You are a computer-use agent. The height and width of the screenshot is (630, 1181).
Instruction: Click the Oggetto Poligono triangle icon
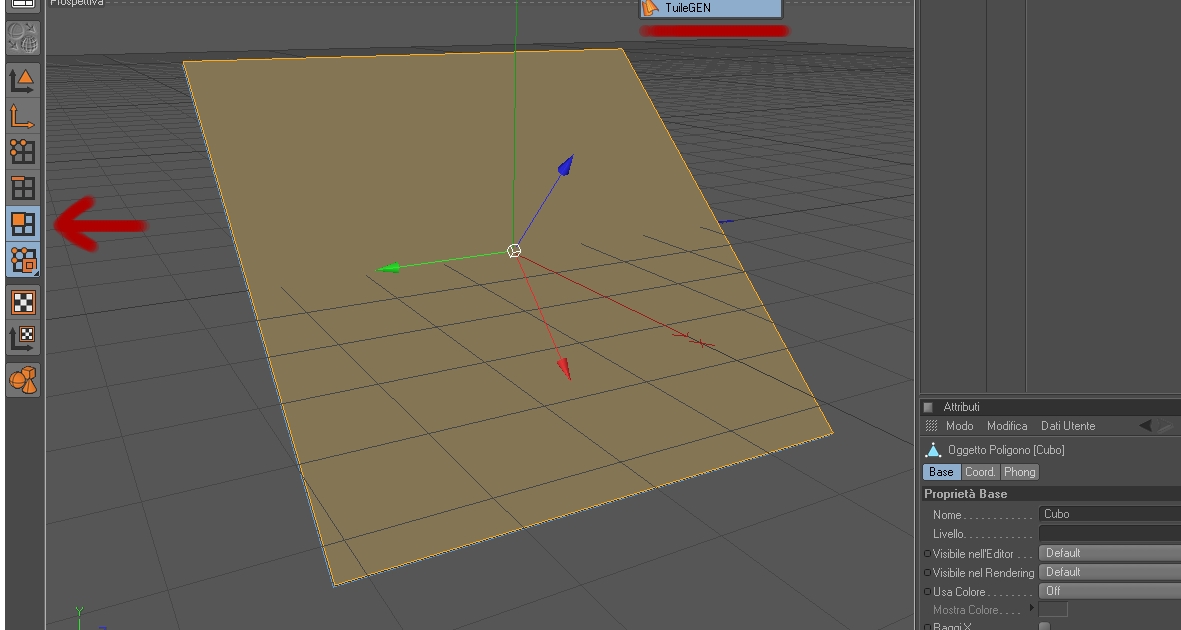click(x=933, y=450)
